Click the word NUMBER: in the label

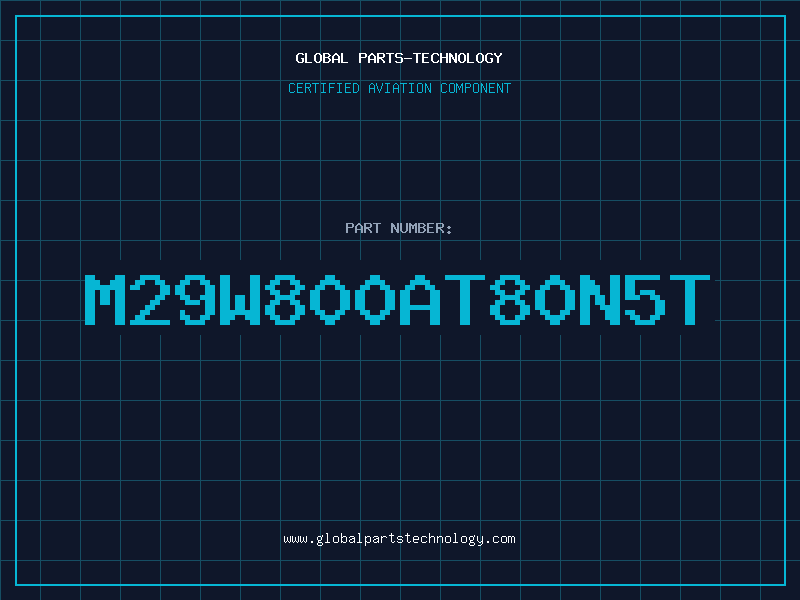pyautogui.click(x=421, y=228)
